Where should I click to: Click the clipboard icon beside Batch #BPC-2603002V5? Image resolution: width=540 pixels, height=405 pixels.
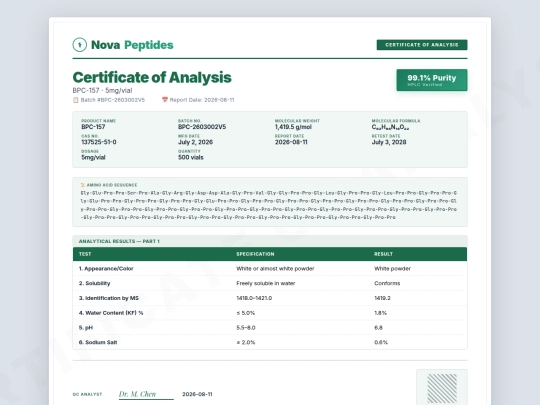tap(75, 100)
